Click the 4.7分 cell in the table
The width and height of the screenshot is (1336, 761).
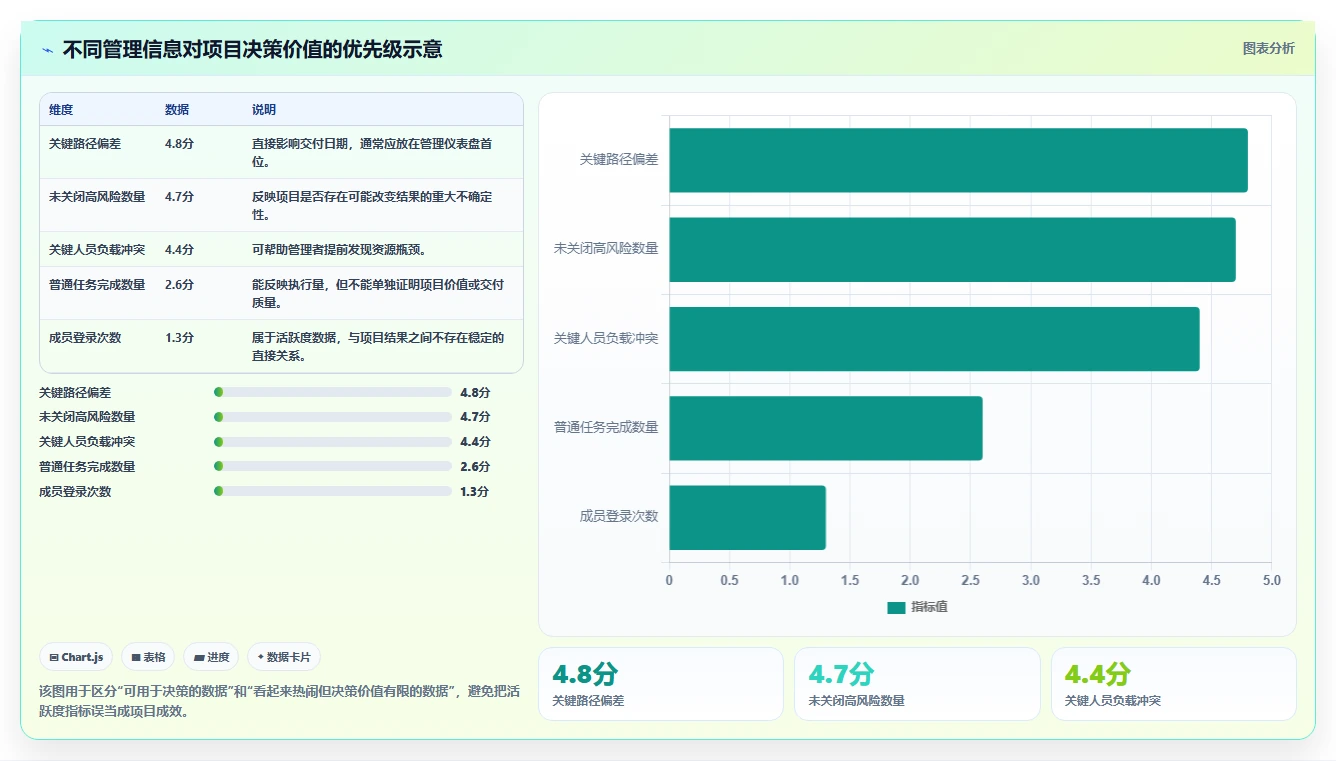point(179,197)
